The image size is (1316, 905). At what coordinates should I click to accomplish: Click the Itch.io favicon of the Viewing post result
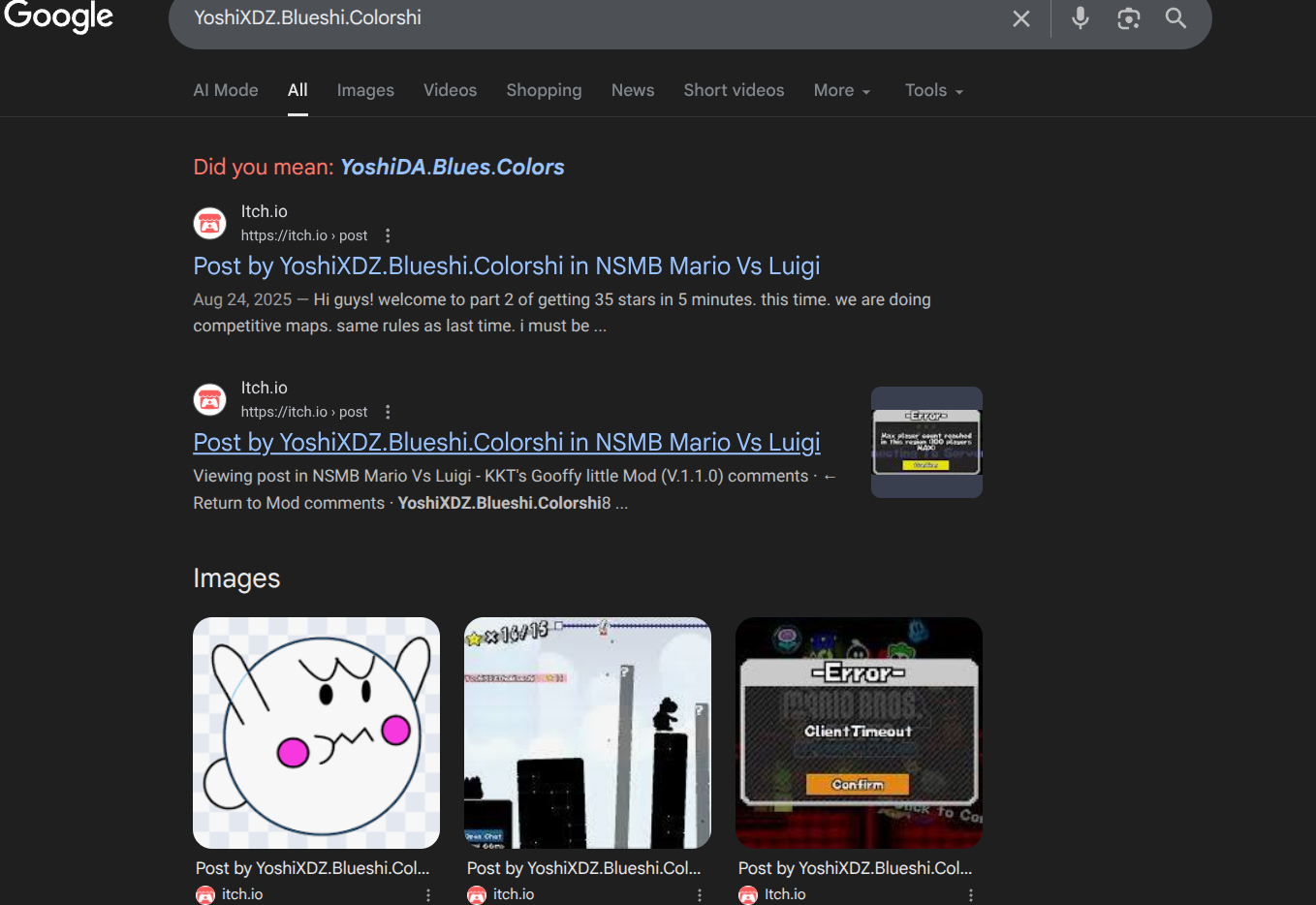pyautogui.click(x=209, y=399)
